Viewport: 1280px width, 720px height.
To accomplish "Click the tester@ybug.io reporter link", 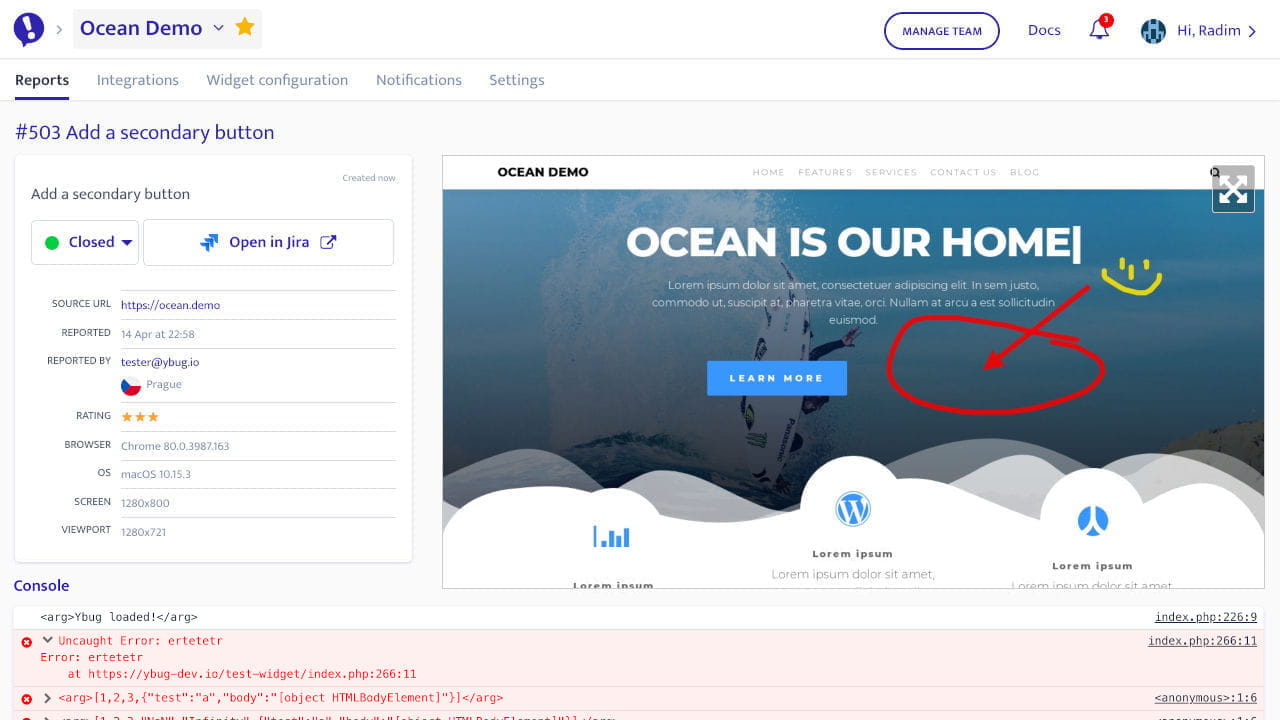I will (x=160, y=362).
